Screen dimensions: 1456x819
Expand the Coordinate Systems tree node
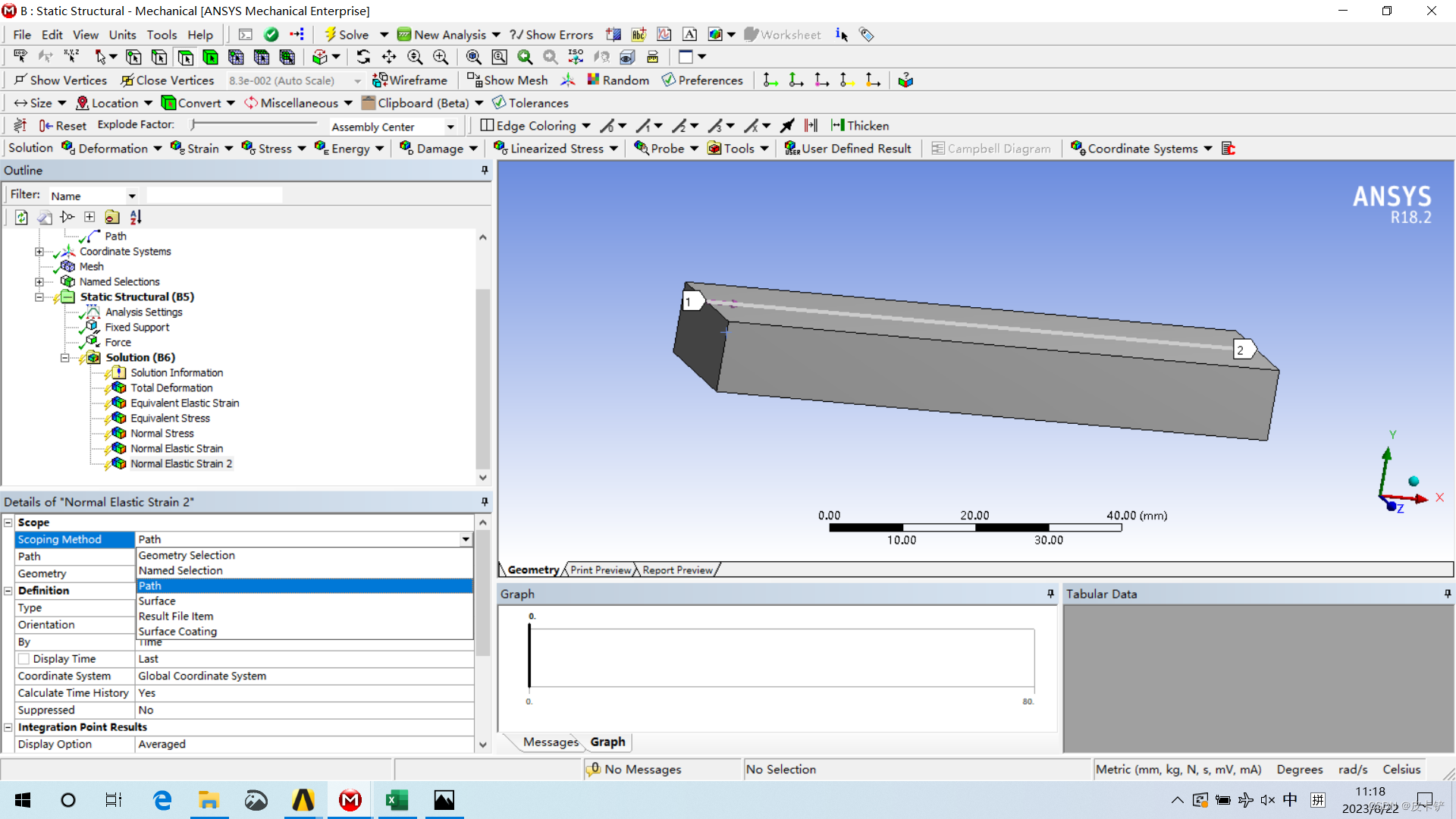pyautogui.click(x=39, y=251)
